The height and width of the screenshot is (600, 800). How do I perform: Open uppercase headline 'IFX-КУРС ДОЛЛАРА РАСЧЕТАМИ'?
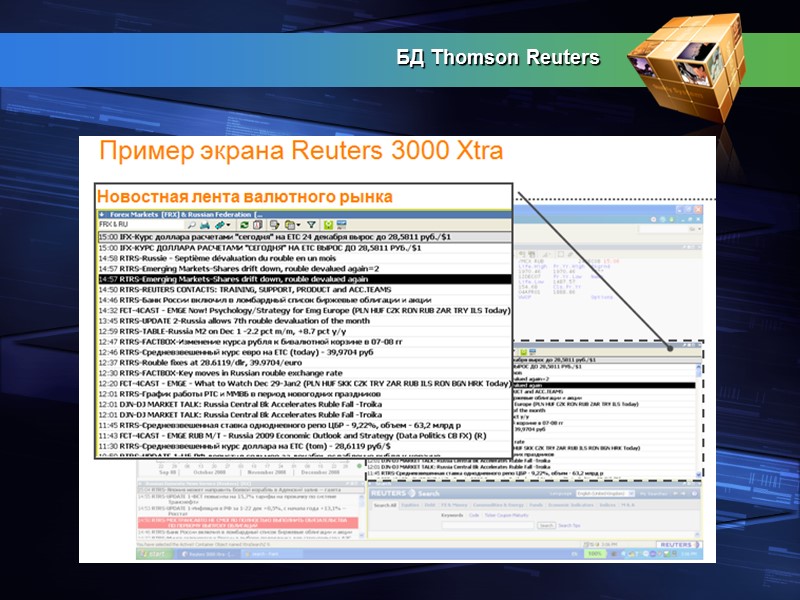pos(305,248)
